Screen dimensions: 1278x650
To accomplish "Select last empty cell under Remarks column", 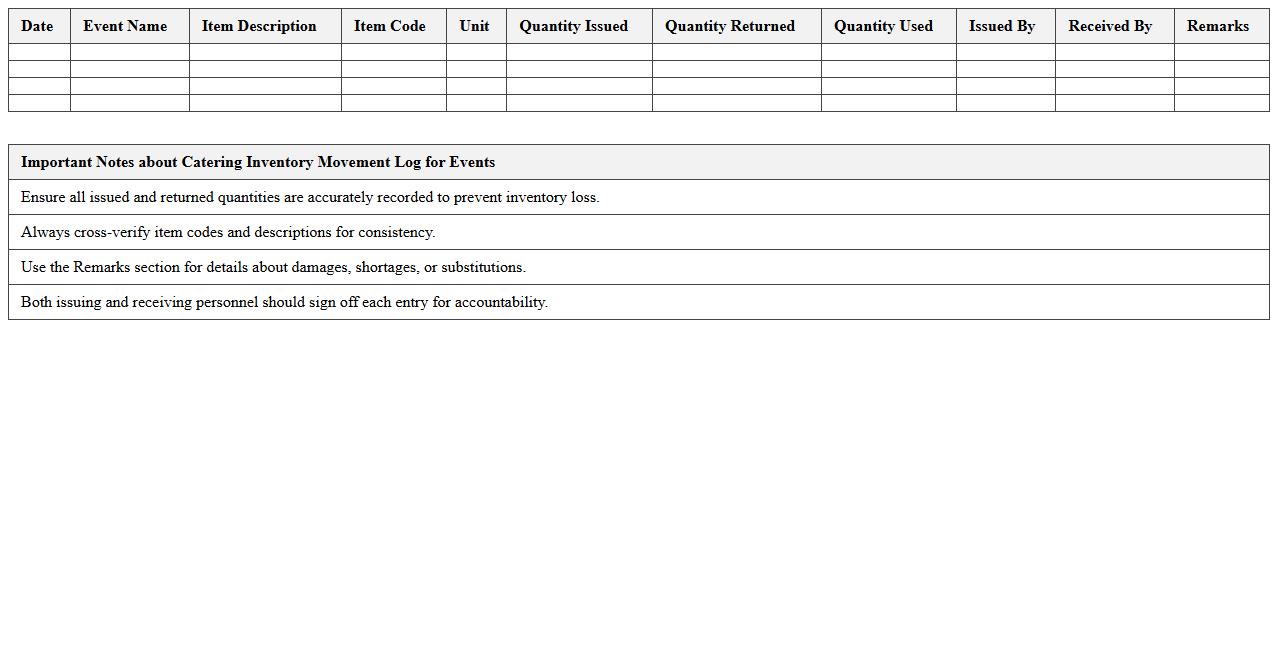I will pos(1221,103).
